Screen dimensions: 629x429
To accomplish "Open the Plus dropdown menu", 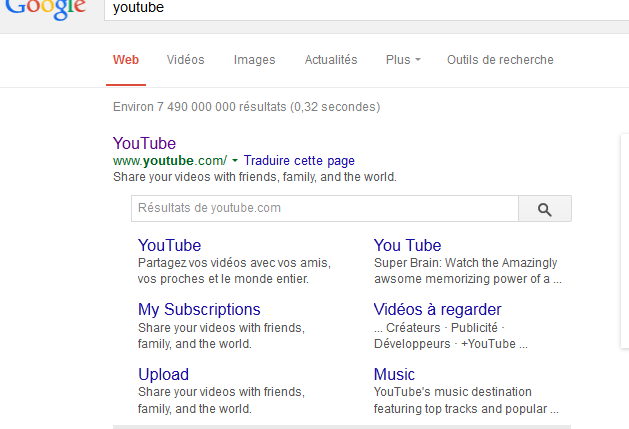I will tap(403, 60).
